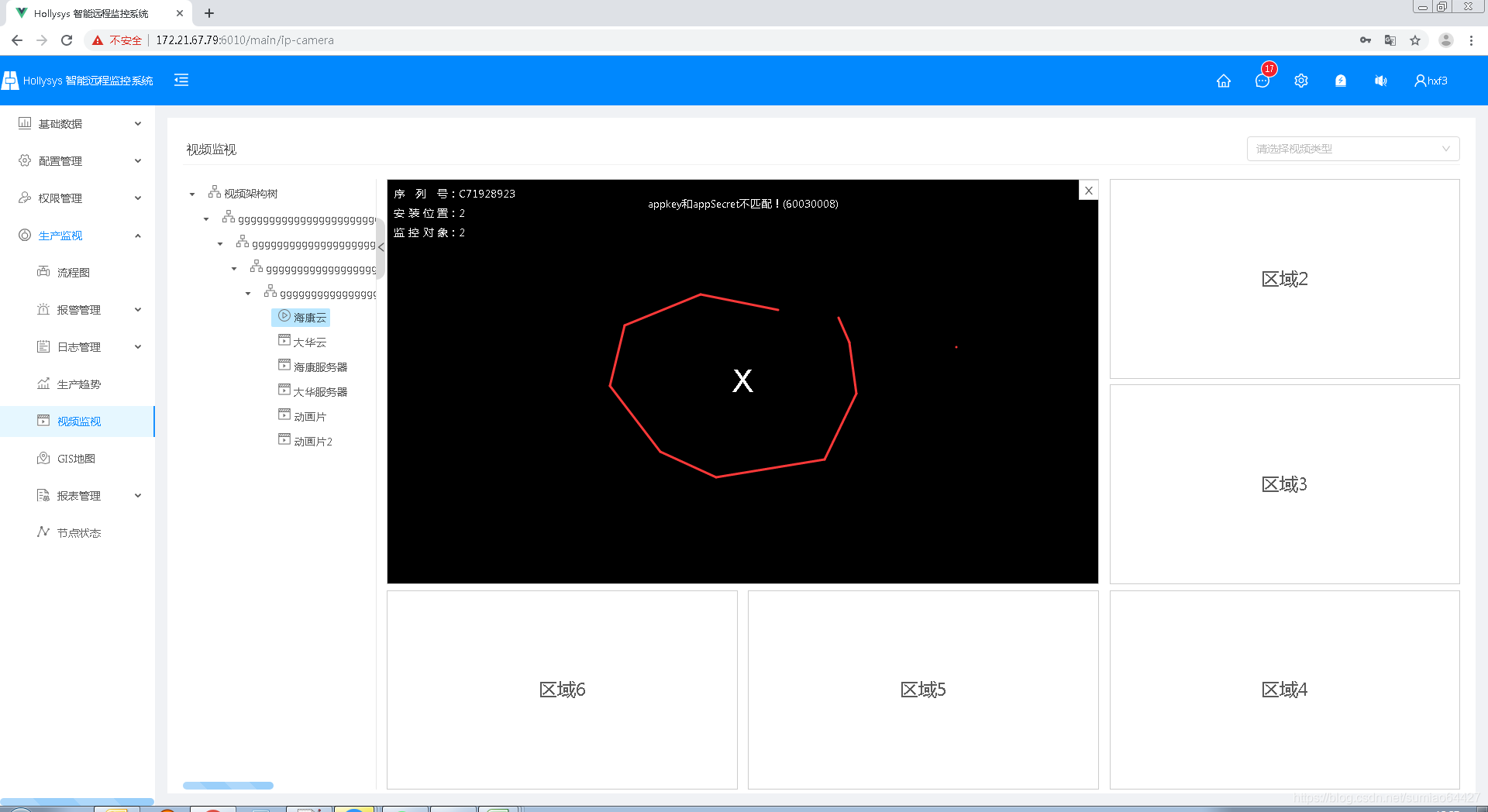The height and width of the screenshot is (812, 1488).
Task: Select the 大华云 camera node
Action: pyautogui.click(x=302, y=342)
